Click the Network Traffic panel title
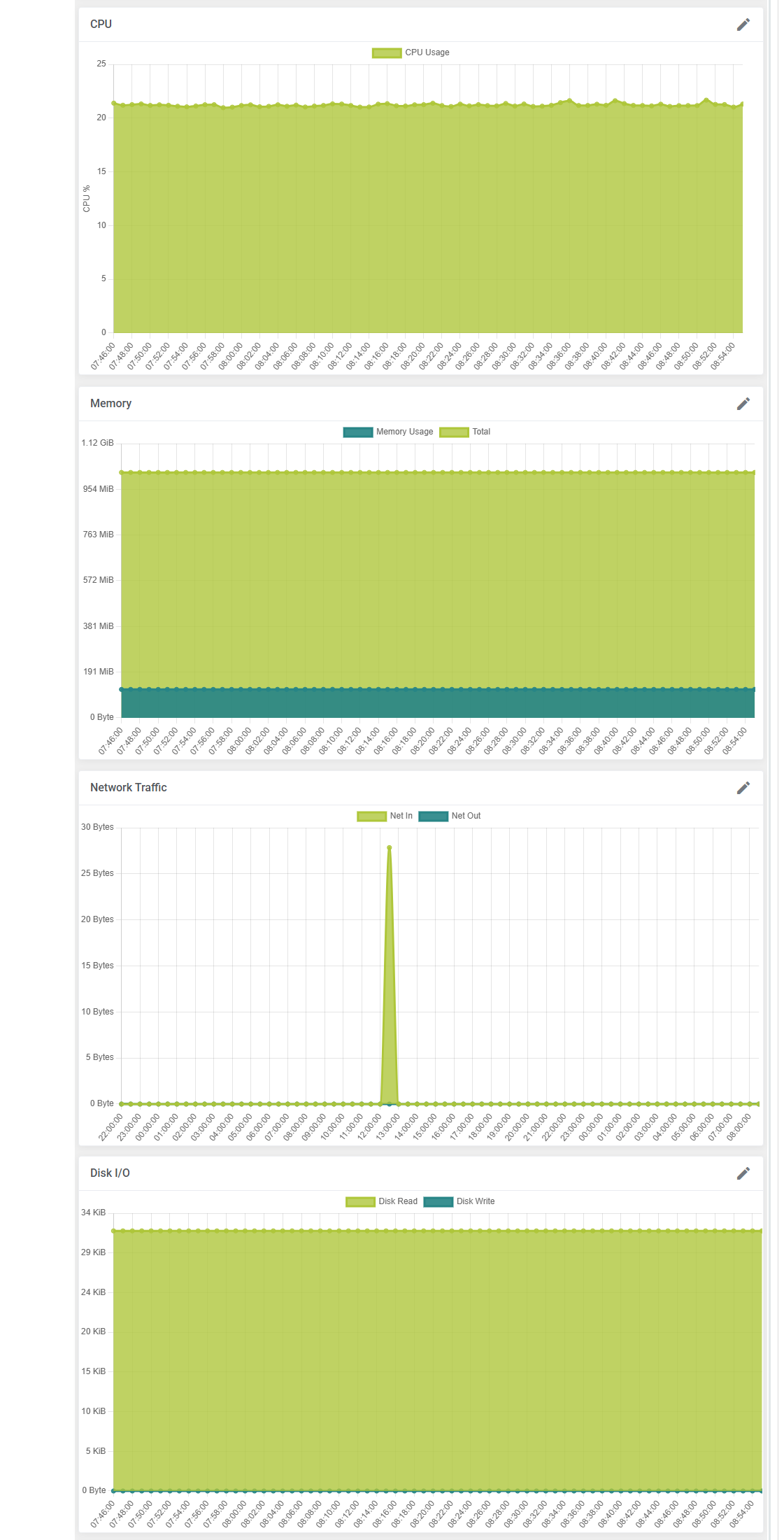The image size is (784, 1540). (129, 787)
